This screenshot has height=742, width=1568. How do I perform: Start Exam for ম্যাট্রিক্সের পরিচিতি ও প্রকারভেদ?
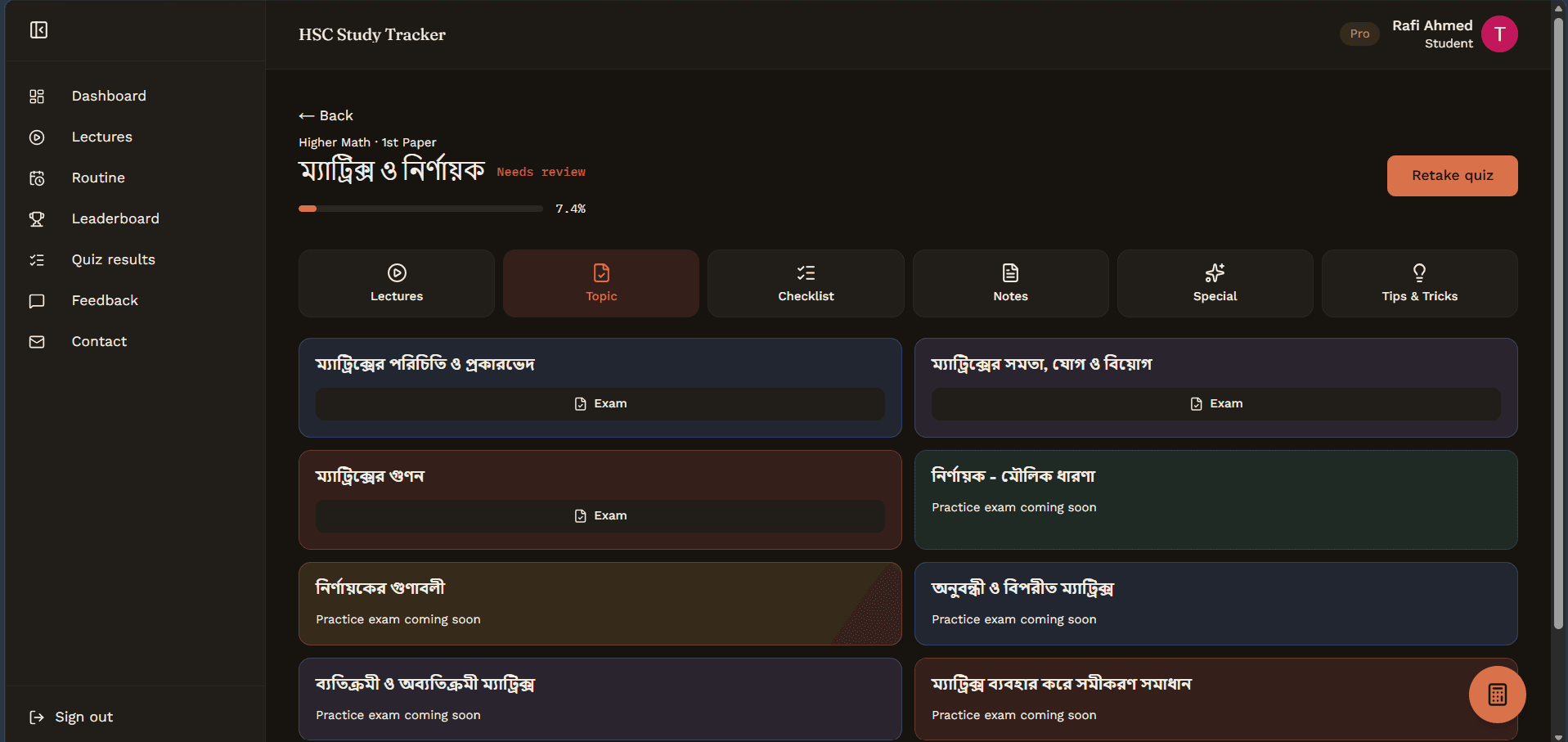point(600,404)
